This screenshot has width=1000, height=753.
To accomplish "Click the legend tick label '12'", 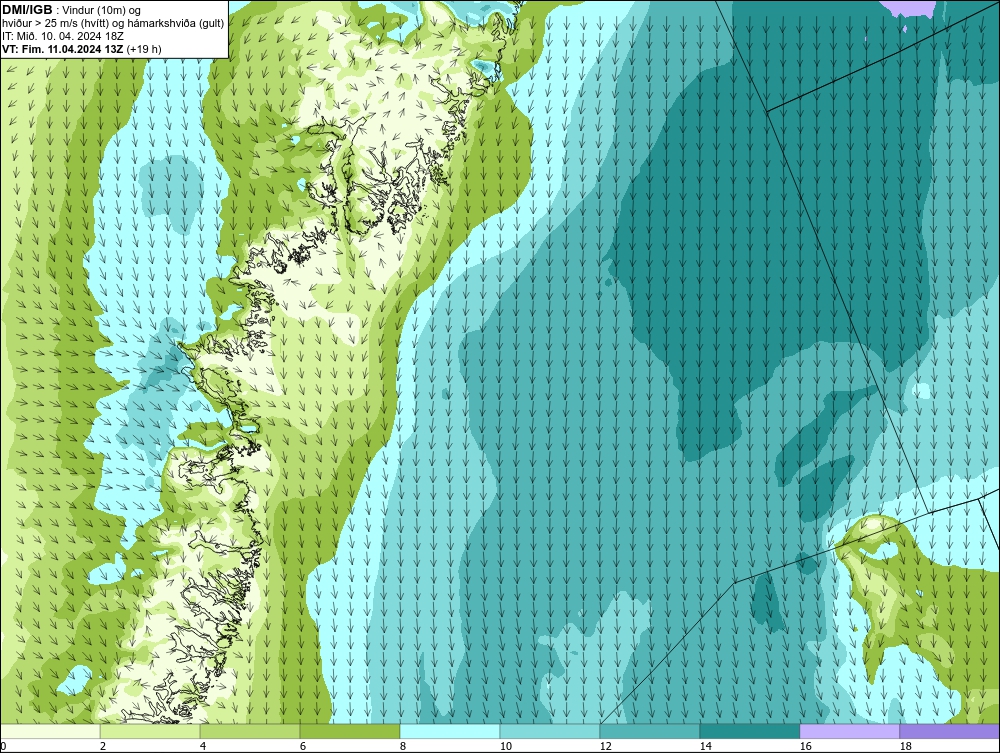I will [606, 746].
